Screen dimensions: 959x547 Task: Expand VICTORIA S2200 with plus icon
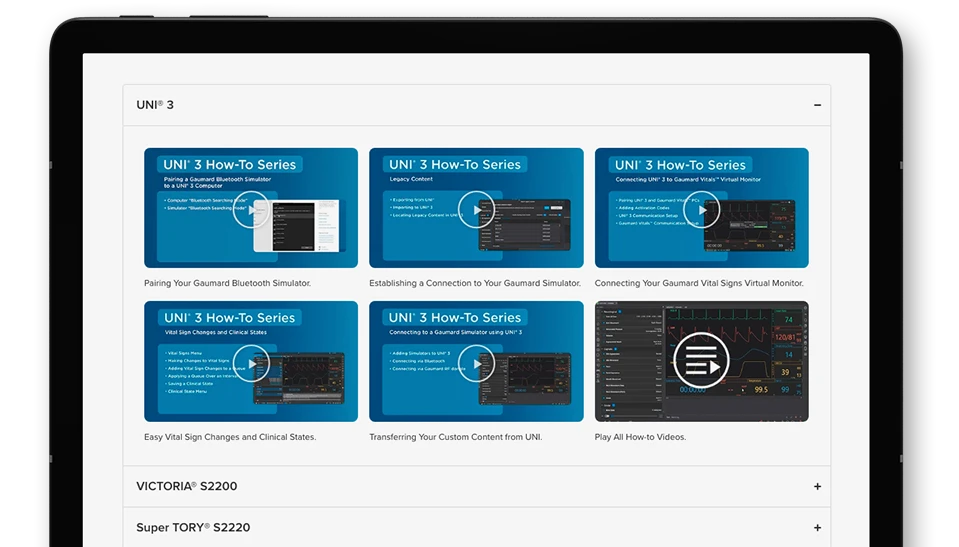(817, 486)
